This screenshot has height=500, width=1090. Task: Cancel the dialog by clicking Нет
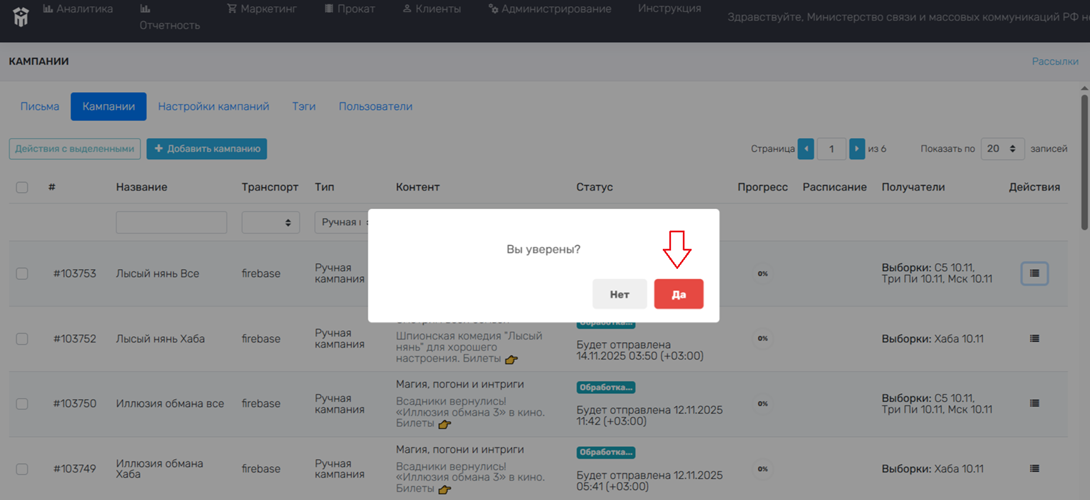pyautogui.click(x=619, y=294)
